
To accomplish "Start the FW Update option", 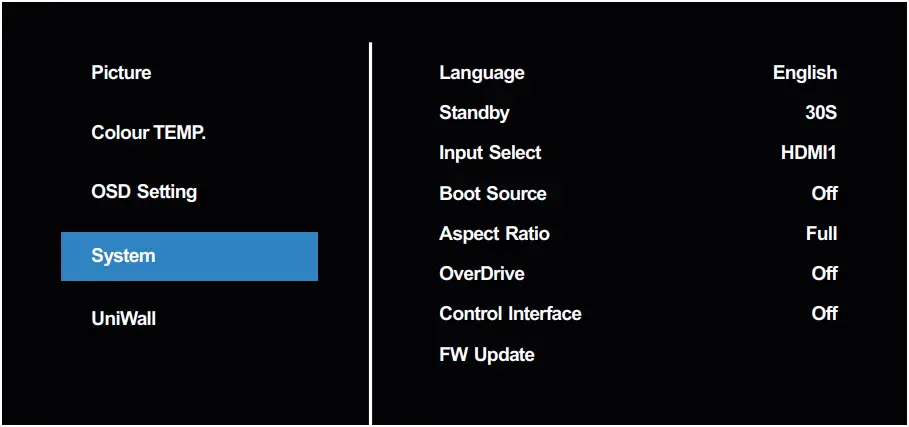I will point(486,355).
